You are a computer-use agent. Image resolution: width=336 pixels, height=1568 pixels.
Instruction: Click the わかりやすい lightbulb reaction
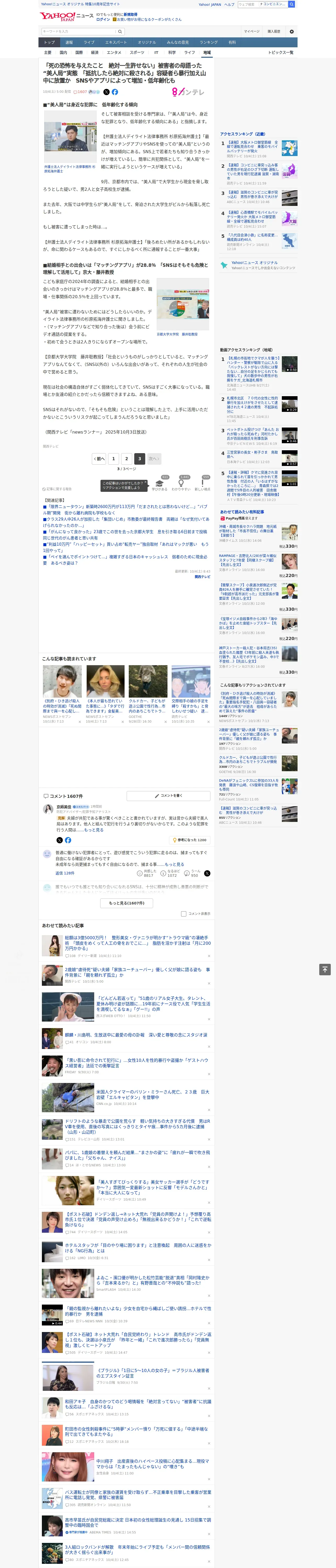[x=181, y=483]
